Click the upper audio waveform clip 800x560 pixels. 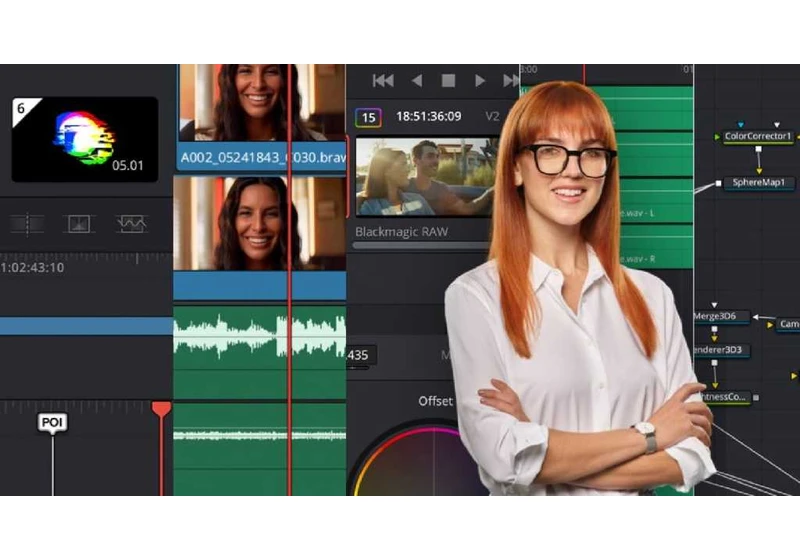(x=260, y=336)
